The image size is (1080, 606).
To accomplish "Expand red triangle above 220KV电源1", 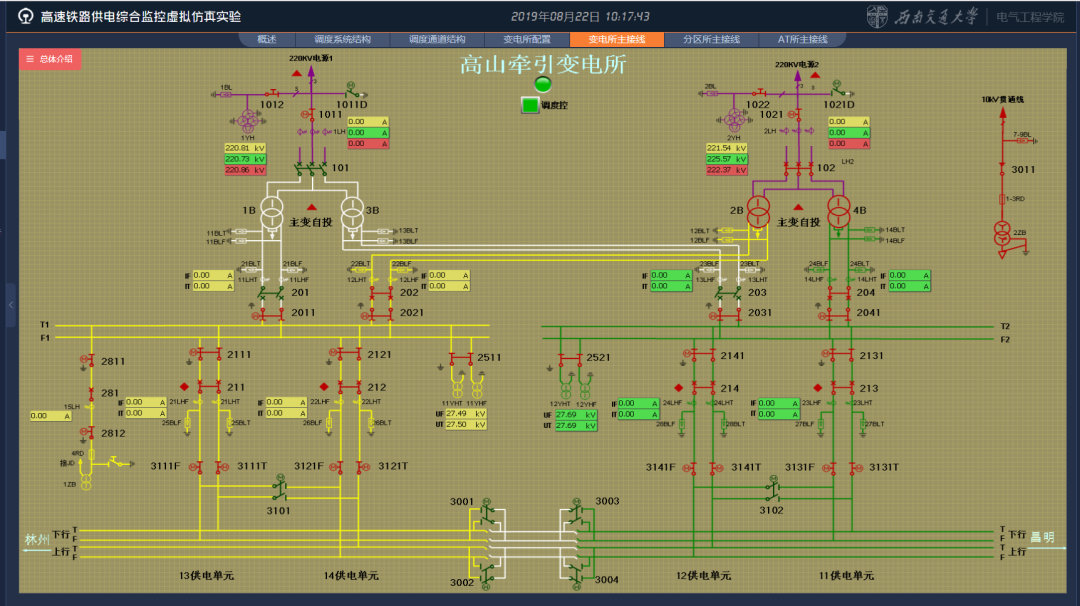I will coord(296,74).
